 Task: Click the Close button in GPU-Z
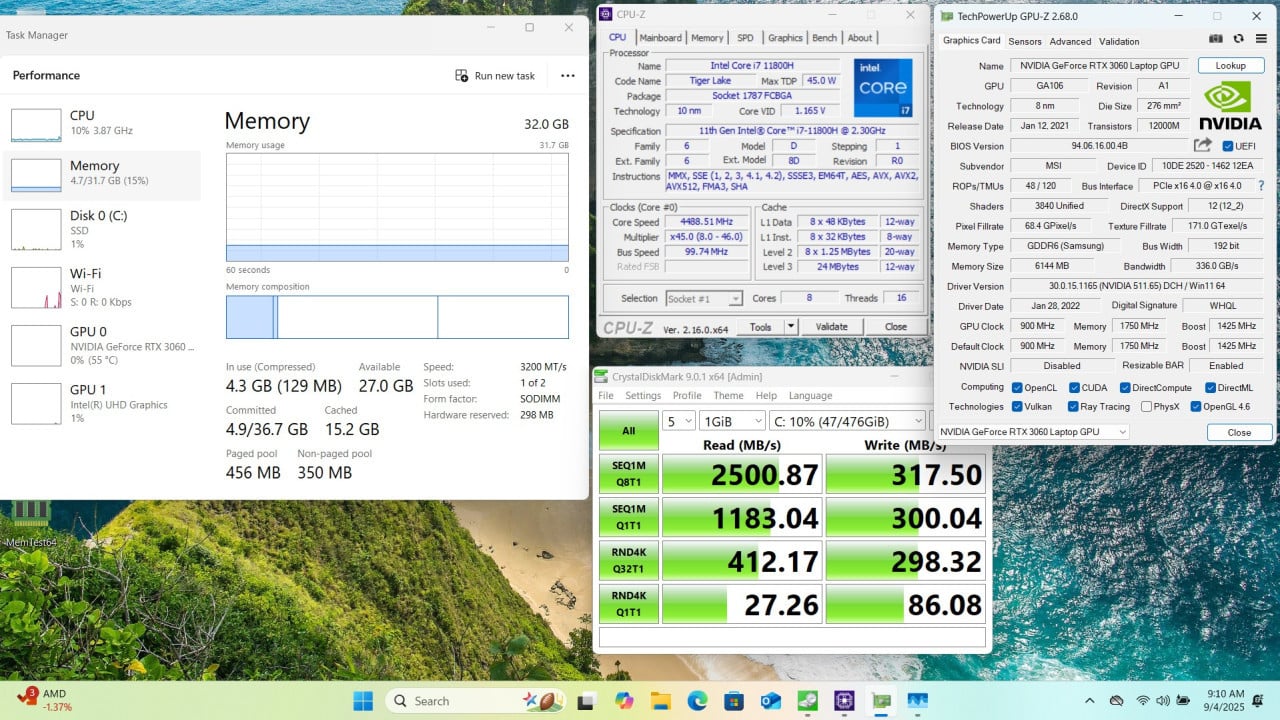(1239, 432)
